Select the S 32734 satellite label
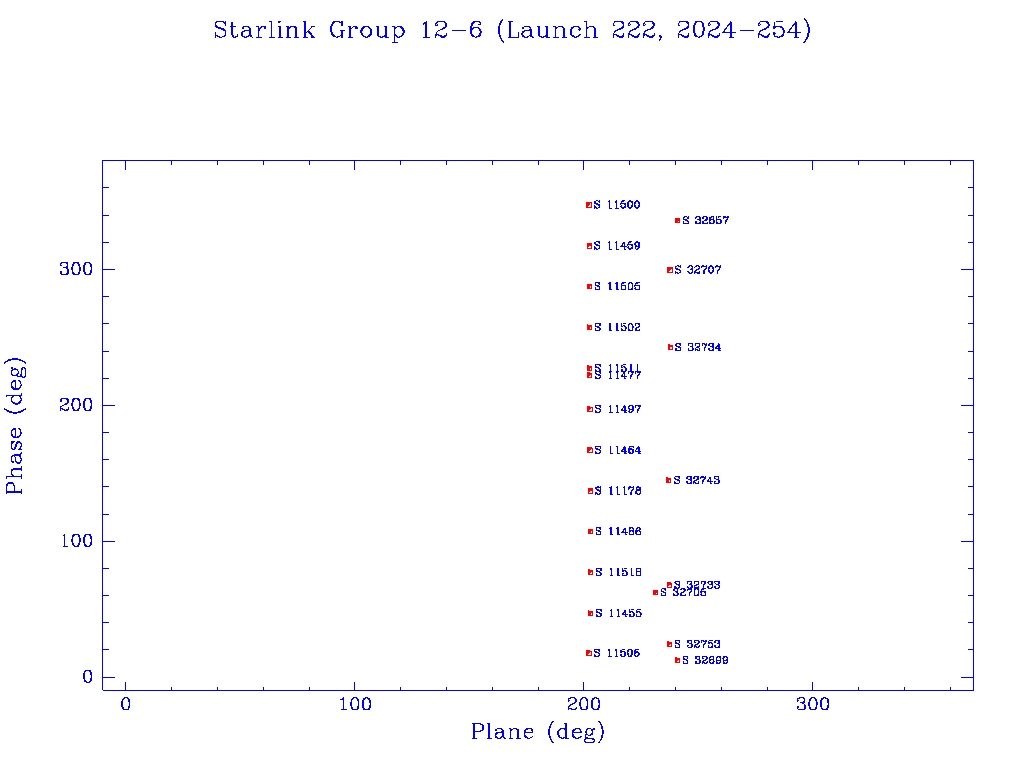 (x=697, y=347)
